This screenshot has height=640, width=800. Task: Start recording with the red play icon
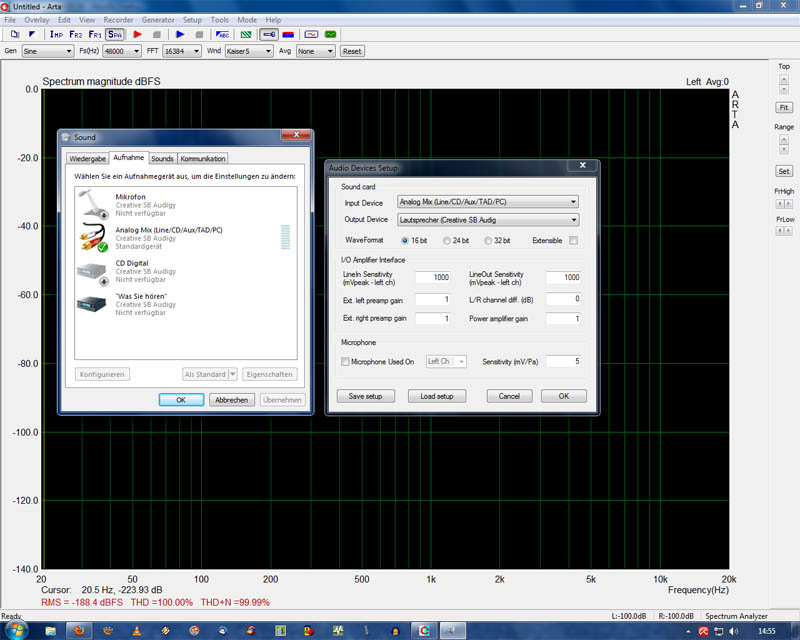pyautogui.click(x=137, y=34)
